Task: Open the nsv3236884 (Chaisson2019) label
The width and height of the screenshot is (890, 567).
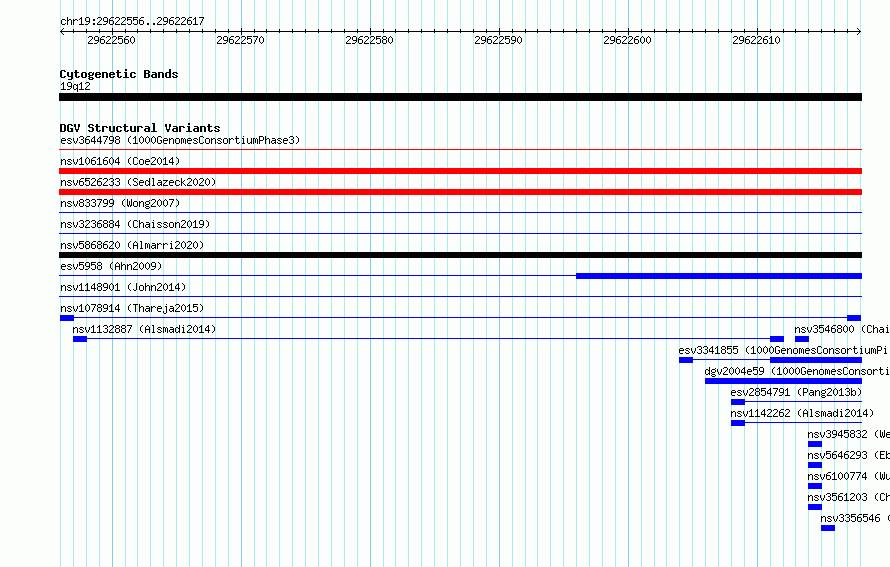Action: pos(135,224)
